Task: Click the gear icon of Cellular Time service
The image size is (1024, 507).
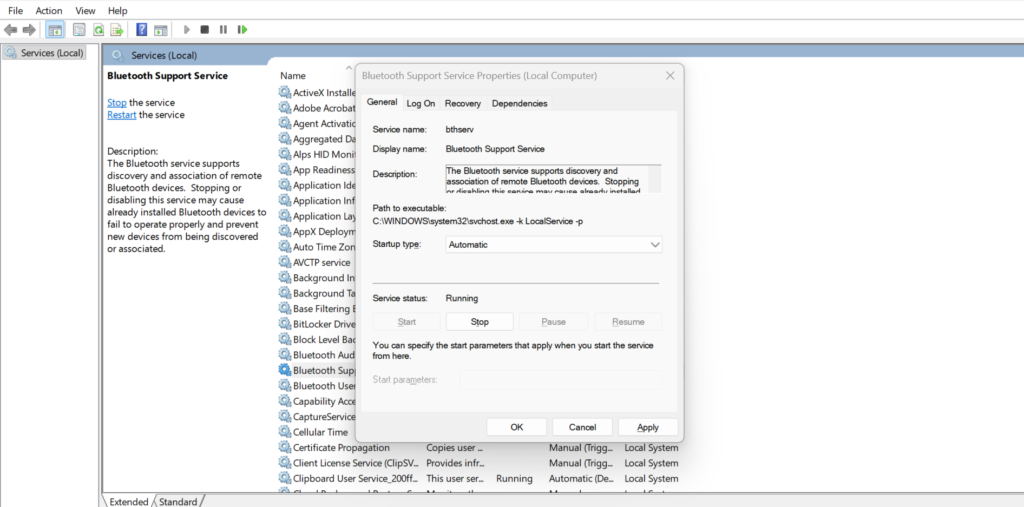Action: tap(285, 432)
